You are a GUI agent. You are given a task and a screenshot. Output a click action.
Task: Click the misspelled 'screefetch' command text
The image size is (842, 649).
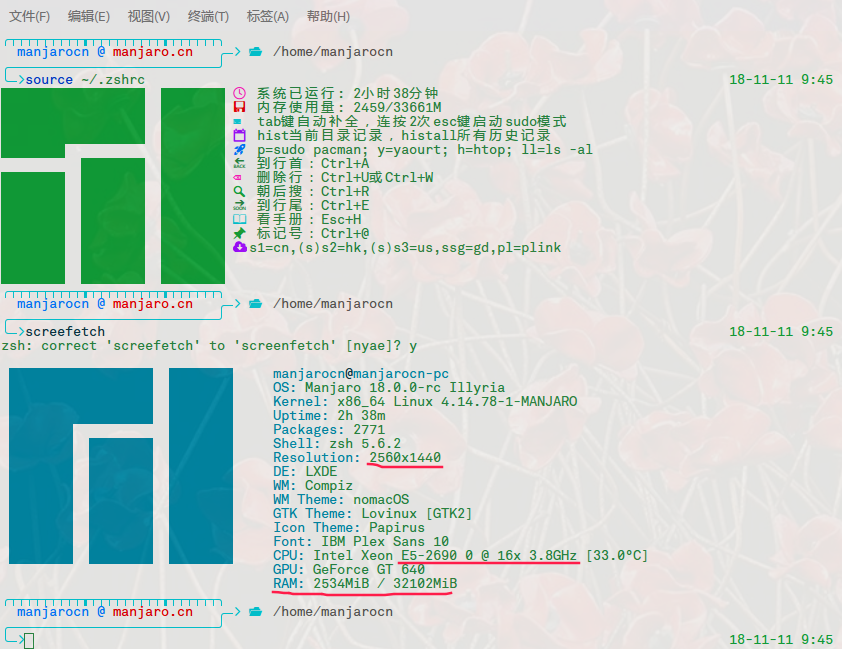[65, 332]
